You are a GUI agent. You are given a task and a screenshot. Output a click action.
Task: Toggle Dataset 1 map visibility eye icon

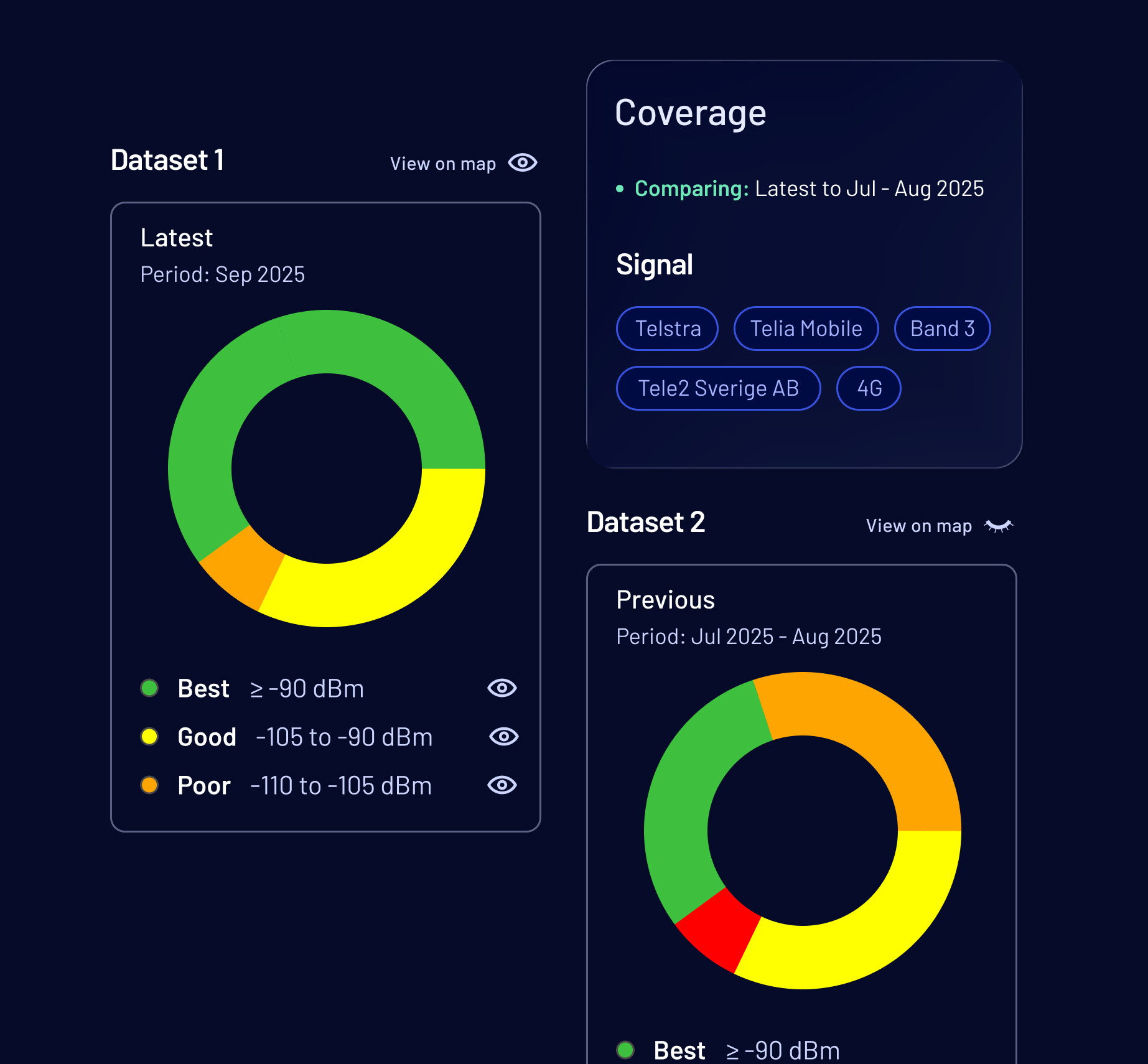click(523, 163)
